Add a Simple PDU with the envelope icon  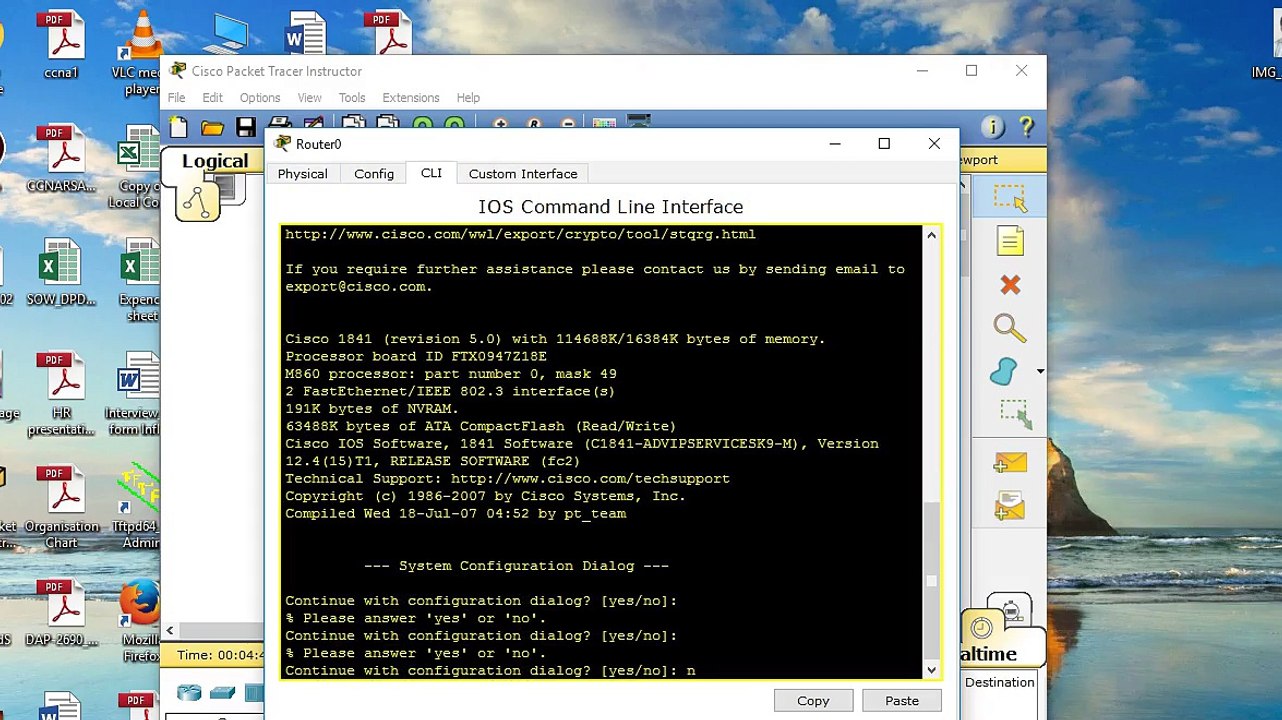1010,463
